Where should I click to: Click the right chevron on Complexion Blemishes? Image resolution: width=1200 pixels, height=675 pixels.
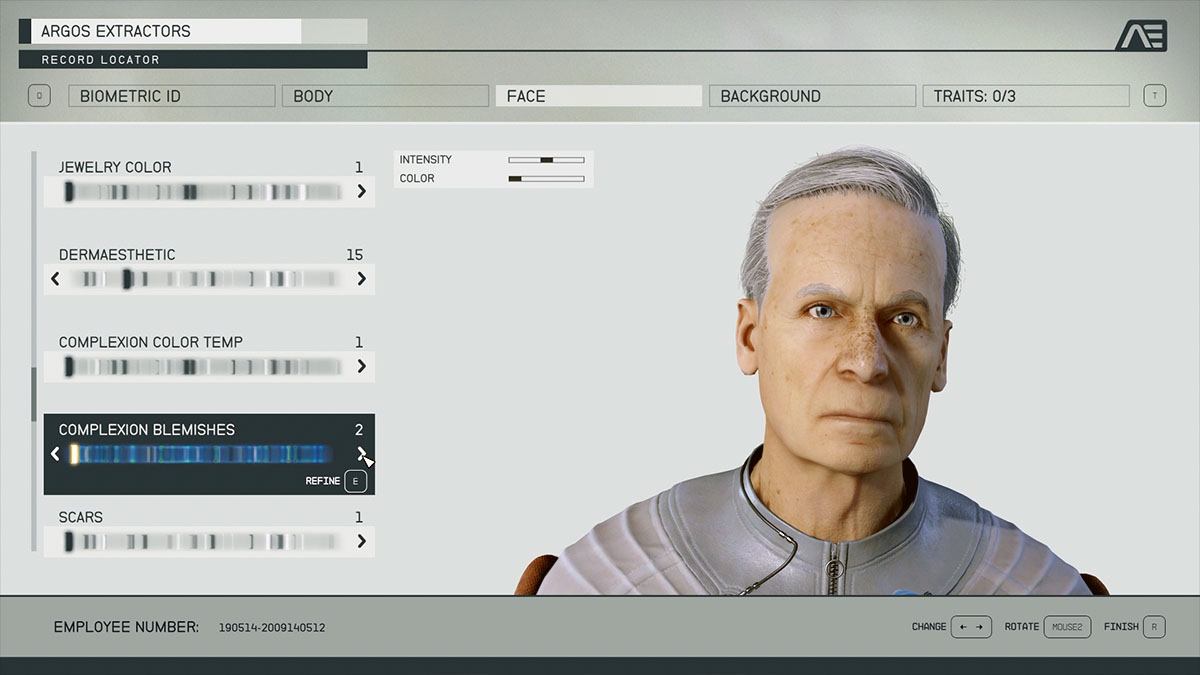click(362, 454)
